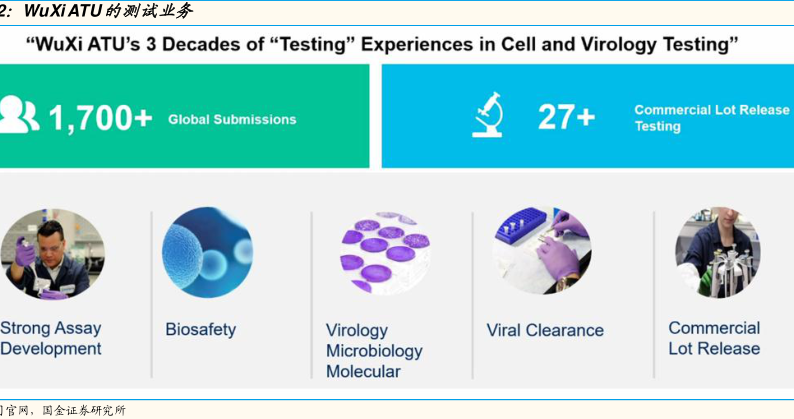Select the 27+ figure
The width and height of the screenshot is (794, 419).
tap(566, 117)
